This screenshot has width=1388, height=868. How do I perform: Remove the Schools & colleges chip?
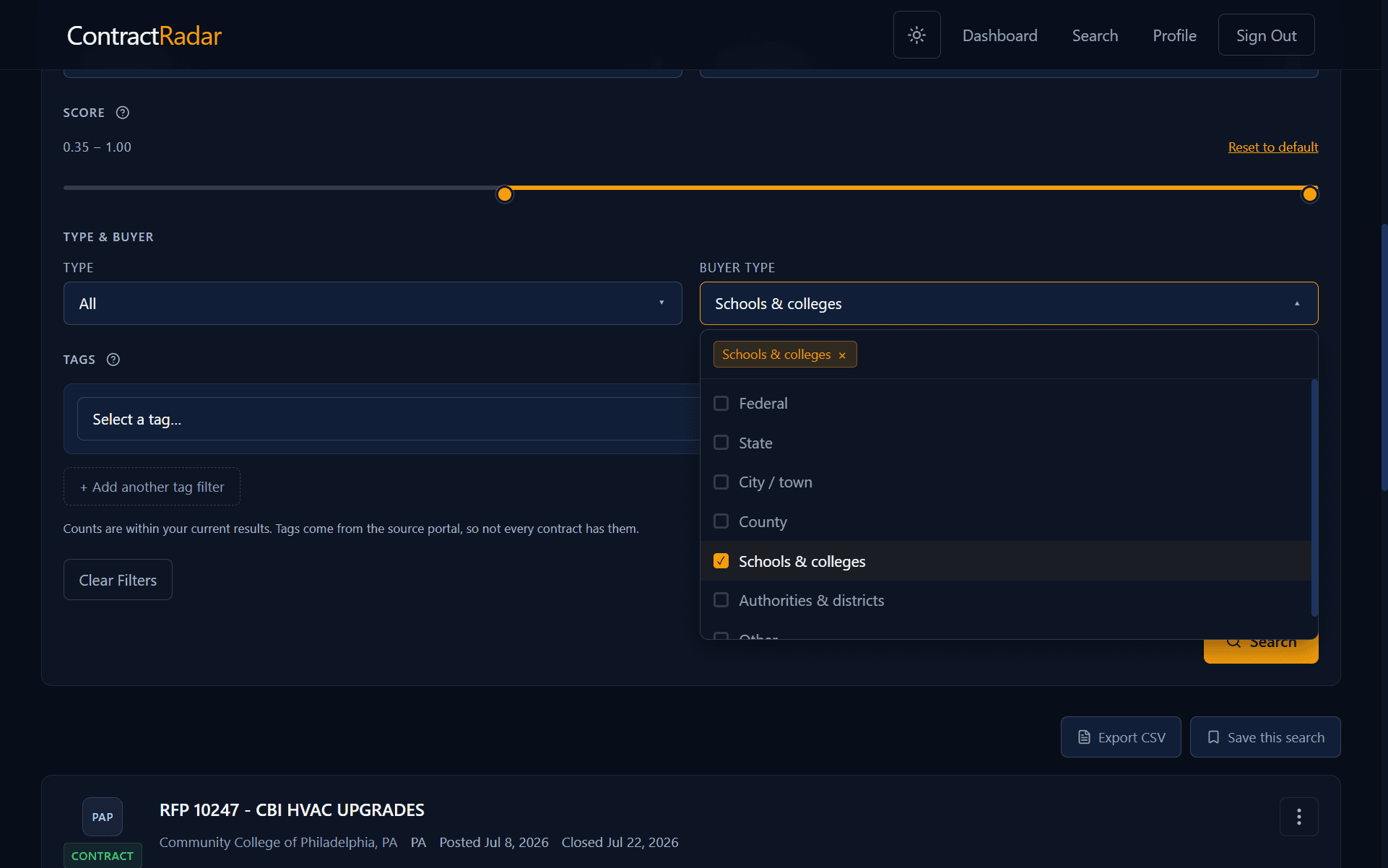coord(842,355)
